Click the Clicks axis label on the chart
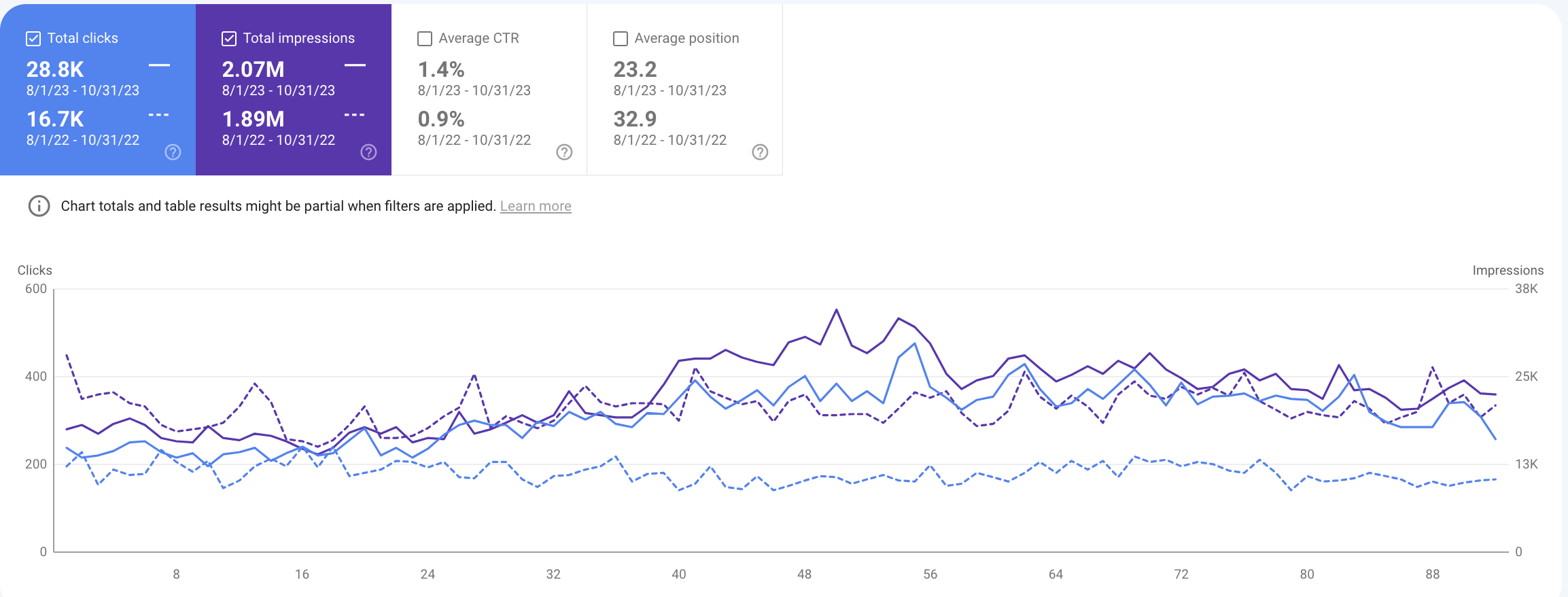This screenshot has height=597, width=1568. click(34, 270)
